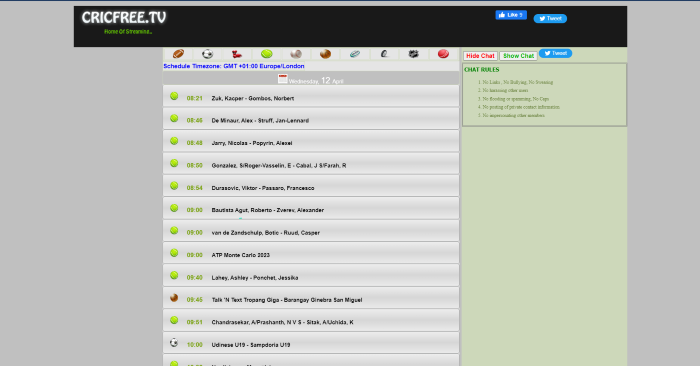The image size is (700, 366).
Task: Click the 09:51 start time
Action: coord(195,322)
